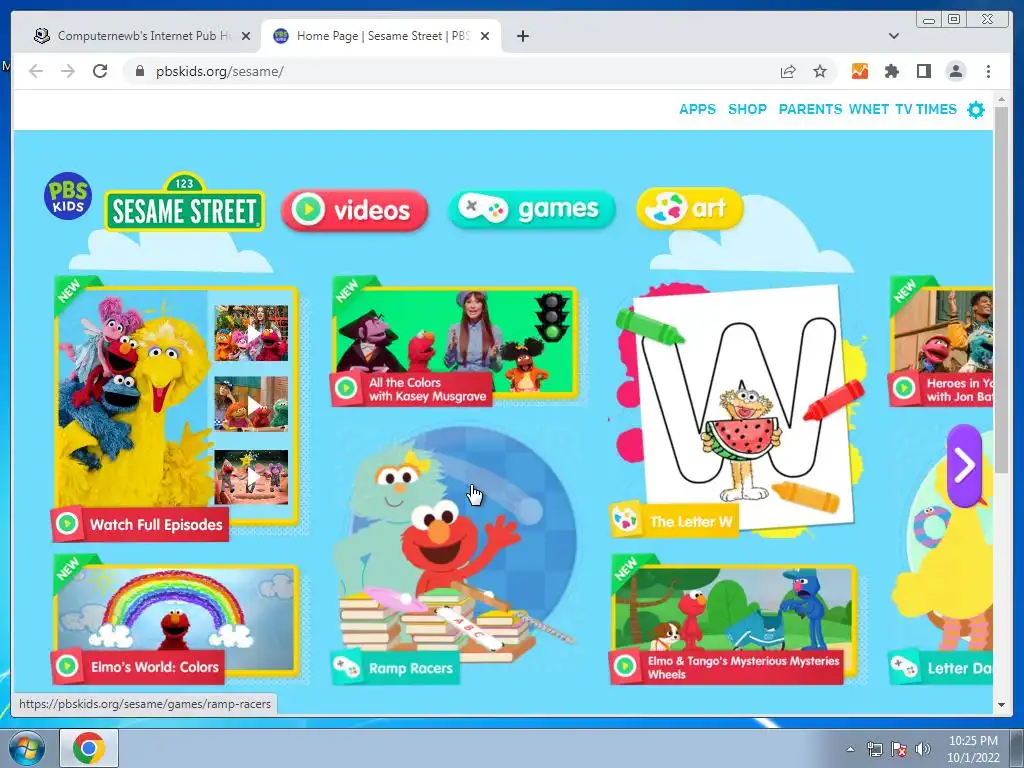1024x768 pixels.
Task: Toggle the Chrome side panel icon
Action: tap(923, 71)
